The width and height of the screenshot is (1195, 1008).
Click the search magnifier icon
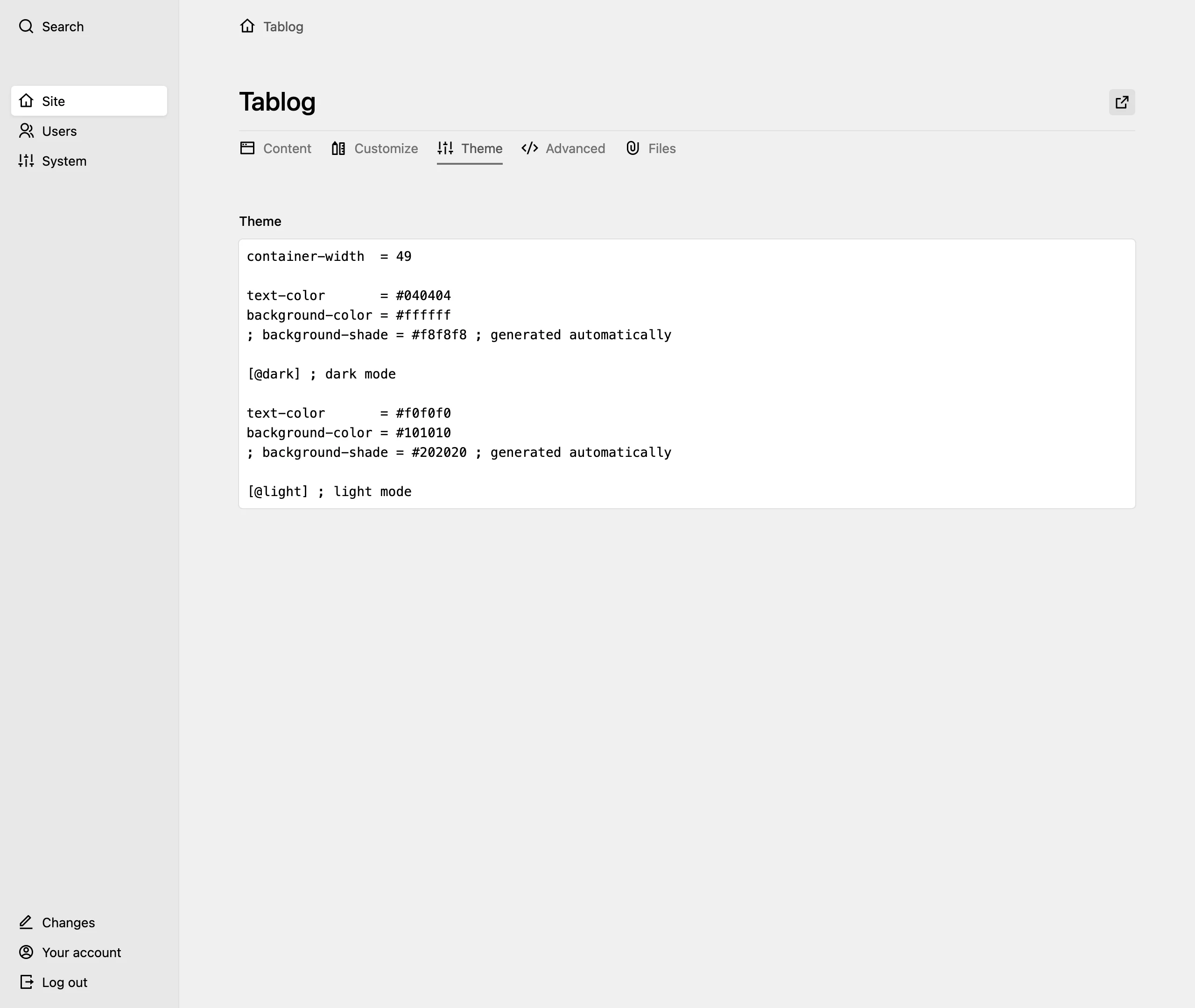[x=26, y=26]
